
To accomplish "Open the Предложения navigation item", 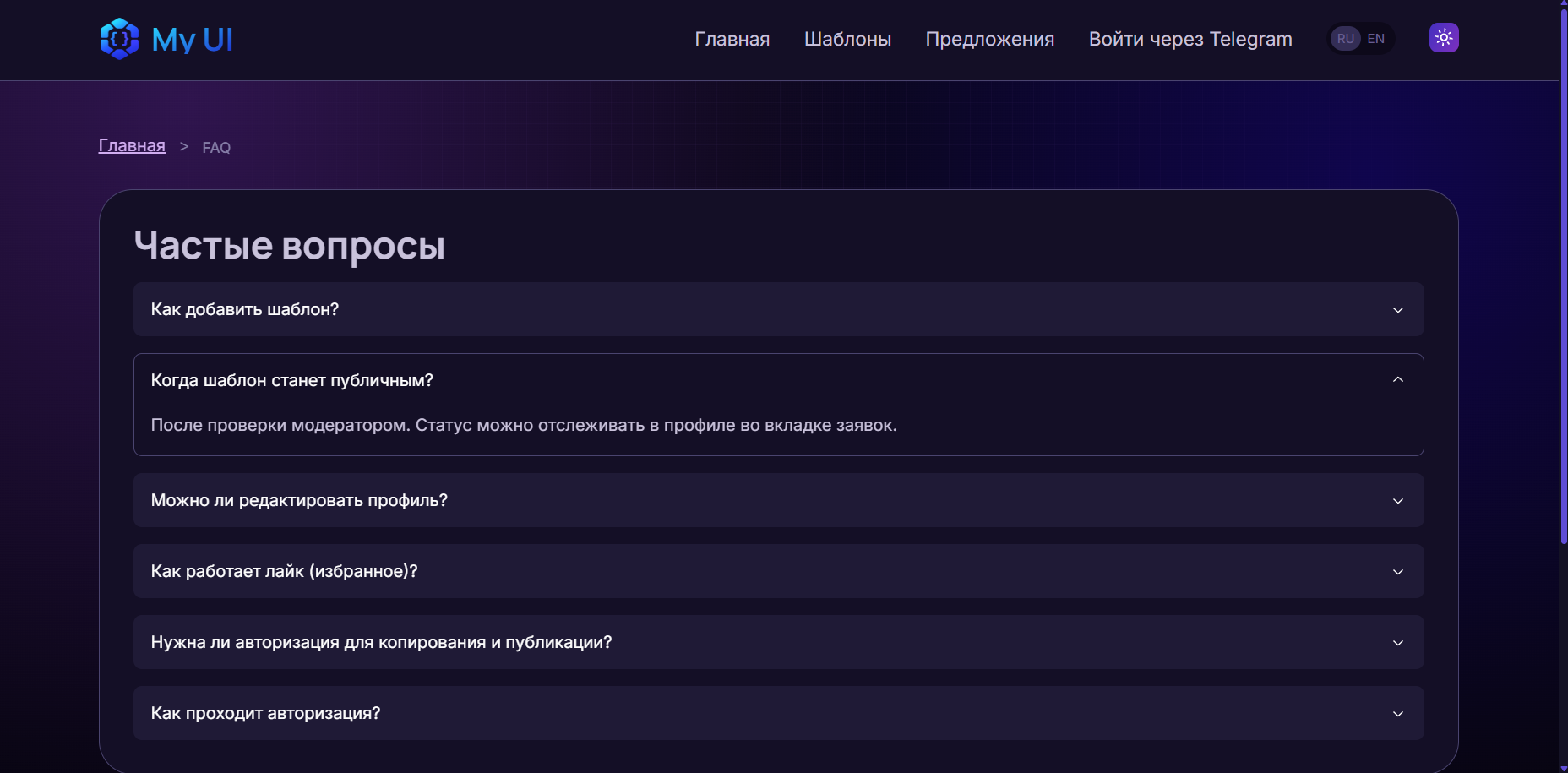I will click(x=990, y=39).
